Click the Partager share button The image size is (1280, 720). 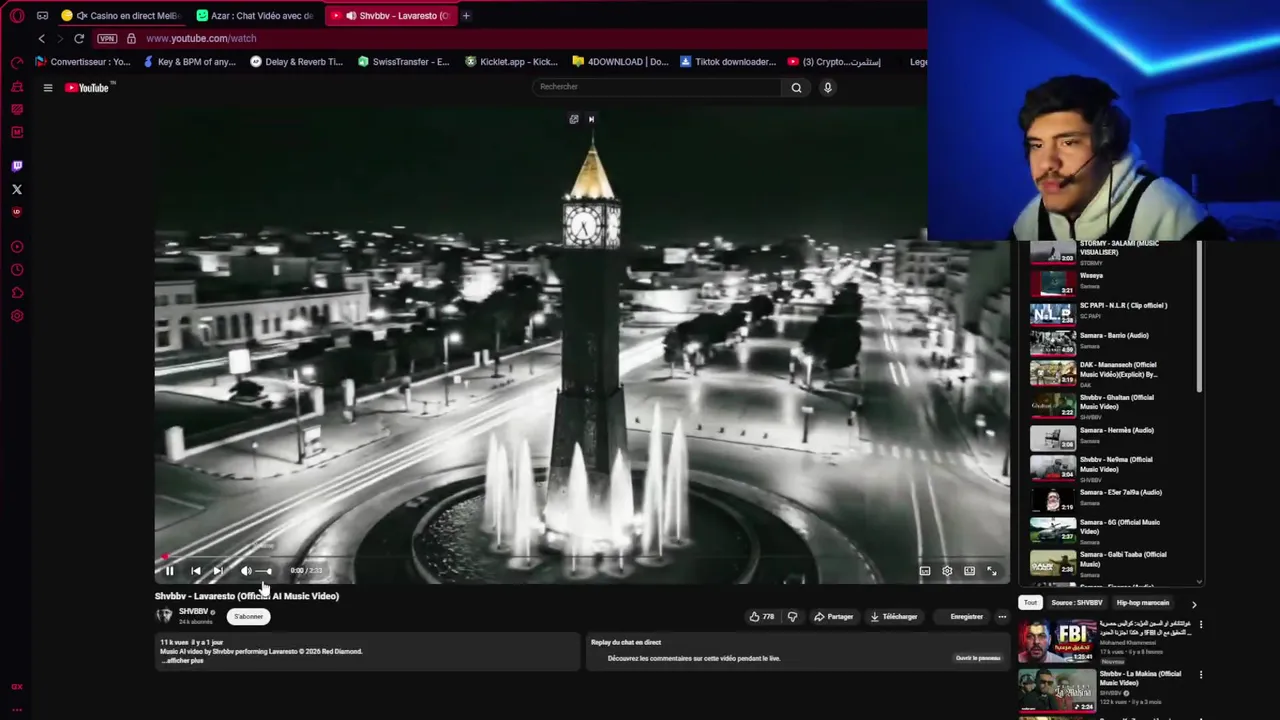tap(833, 617)
